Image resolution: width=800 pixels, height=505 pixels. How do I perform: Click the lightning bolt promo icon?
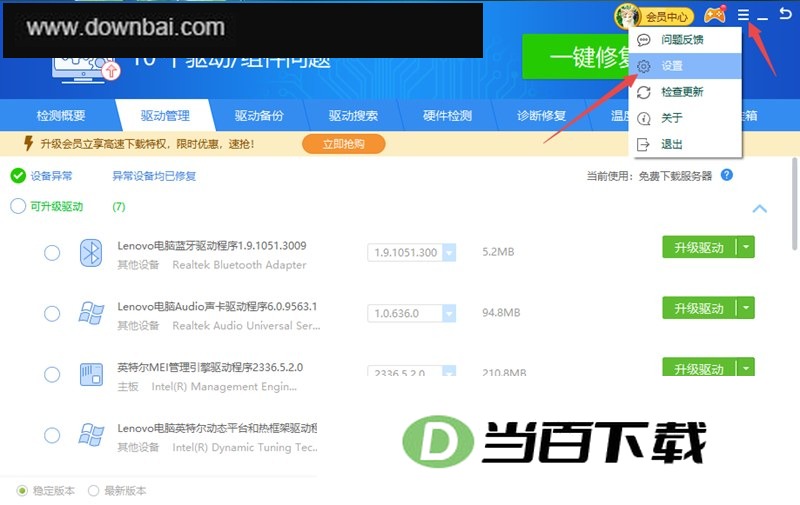(29, 143)
